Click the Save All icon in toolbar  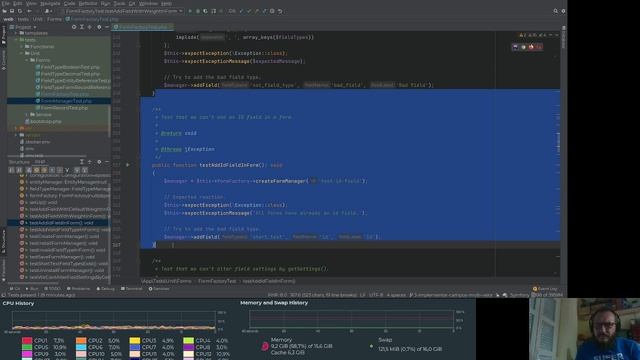(x=12, y=11)
